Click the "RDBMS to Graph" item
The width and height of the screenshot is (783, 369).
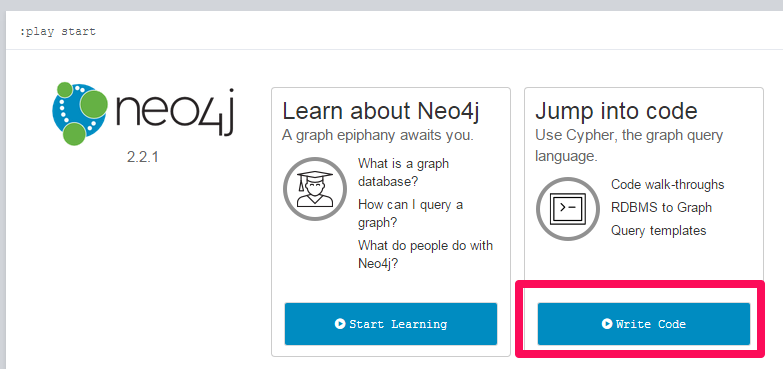tap(662, 207)
